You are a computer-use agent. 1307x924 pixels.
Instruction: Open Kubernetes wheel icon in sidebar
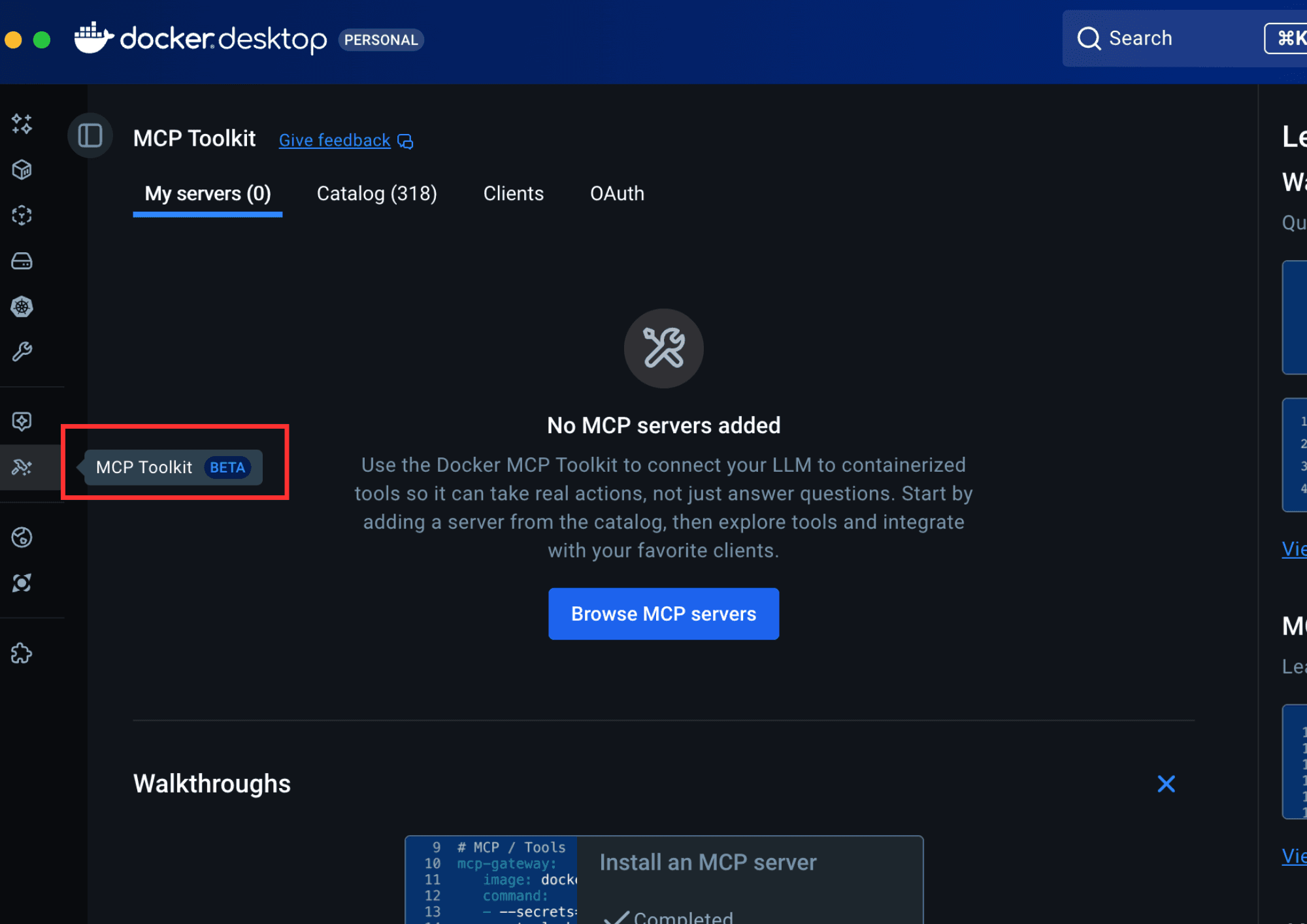22,306
